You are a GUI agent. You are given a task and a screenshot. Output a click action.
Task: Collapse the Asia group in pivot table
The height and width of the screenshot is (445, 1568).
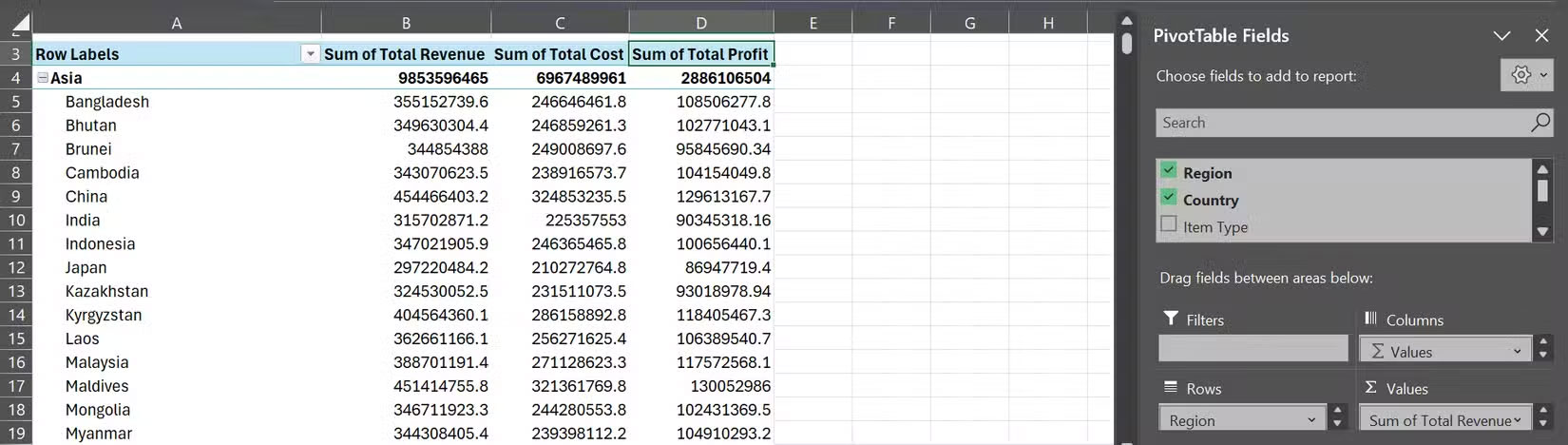tap(43, 78)
